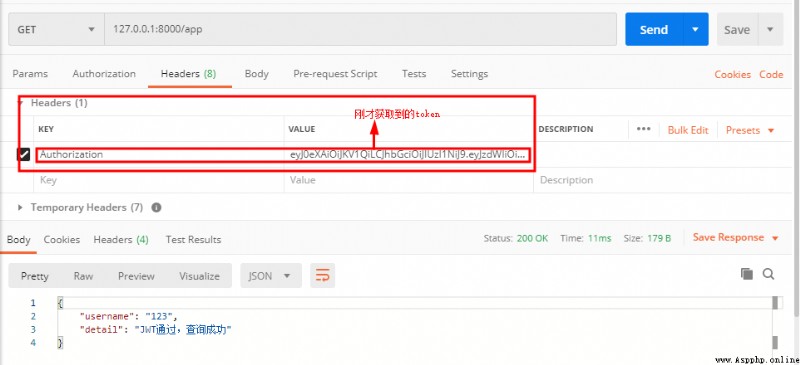Click the Save button
800x365 pixels.
point(737,30)
